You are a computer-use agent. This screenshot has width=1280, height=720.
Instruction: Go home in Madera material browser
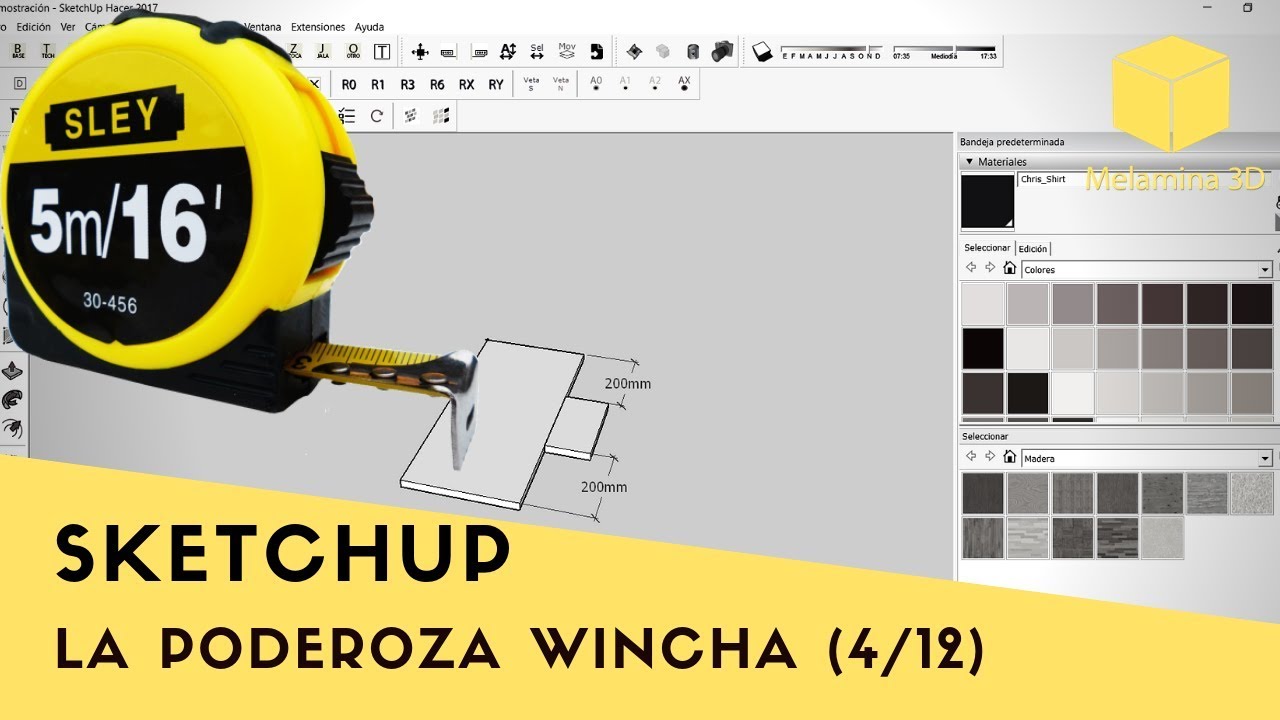point(1010,457)
